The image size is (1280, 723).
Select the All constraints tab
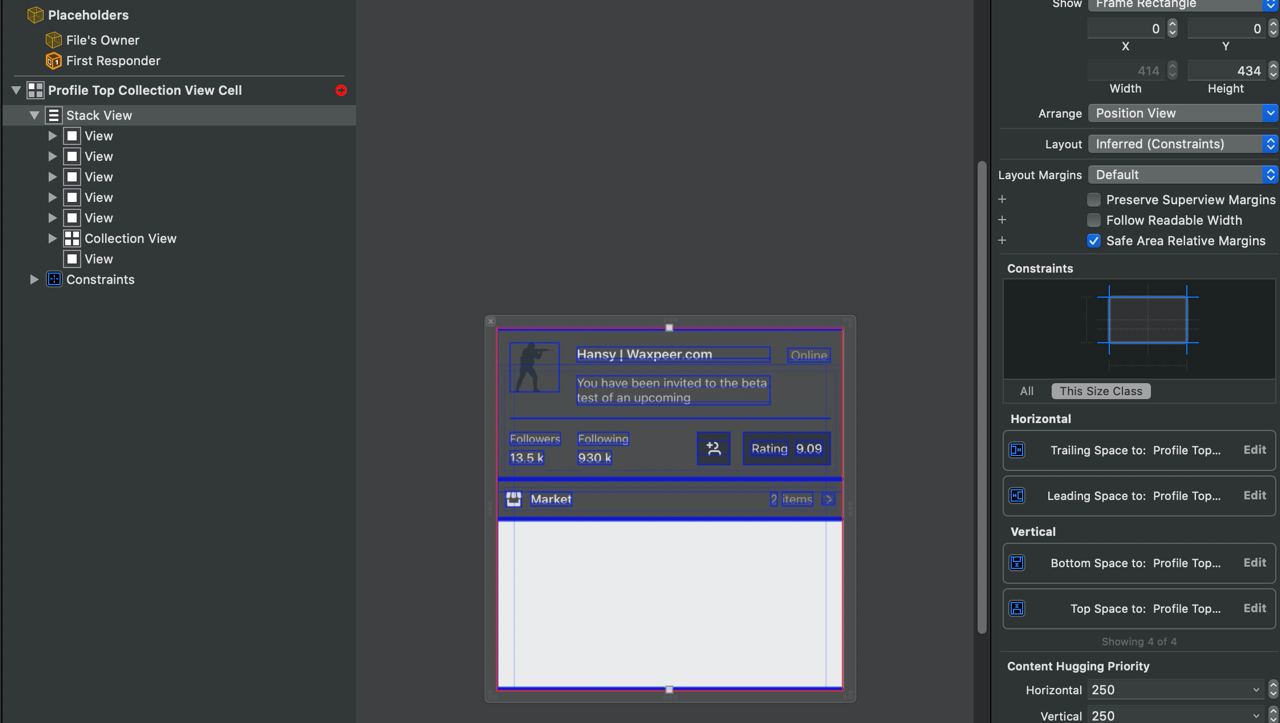(x=1027, y=391)
